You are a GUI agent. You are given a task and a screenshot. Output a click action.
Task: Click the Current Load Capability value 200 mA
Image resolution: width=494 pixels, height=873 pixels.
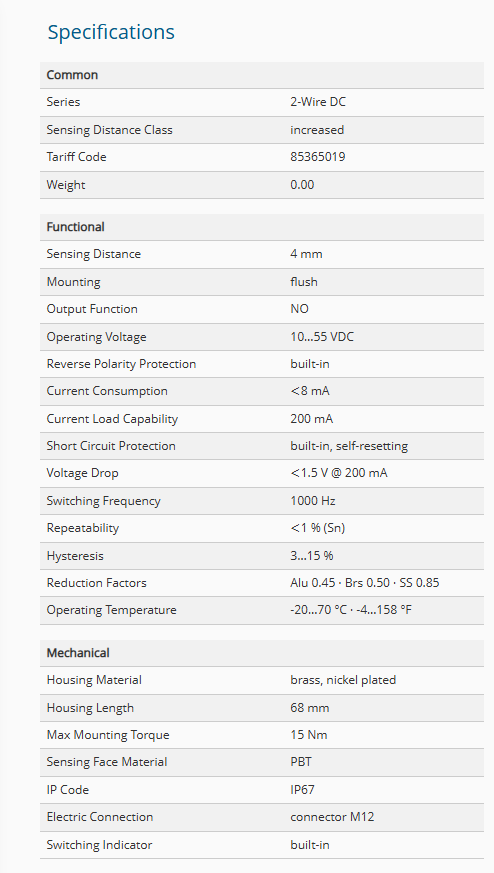[311, 419]
